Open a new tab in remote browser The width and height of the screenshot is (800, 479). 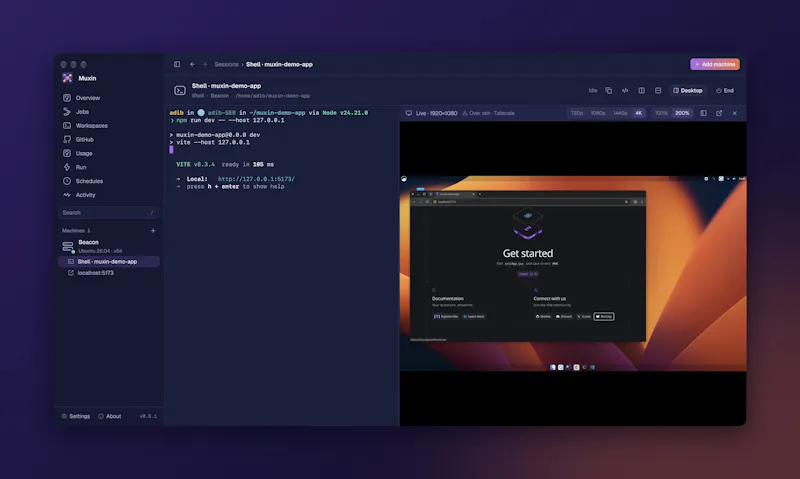[480, 194]
